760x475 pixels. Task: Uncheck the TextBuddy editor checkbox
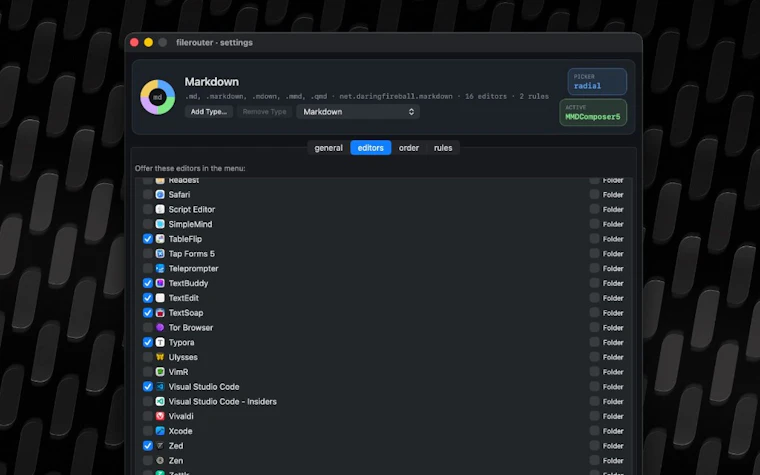tap(148, 283)
